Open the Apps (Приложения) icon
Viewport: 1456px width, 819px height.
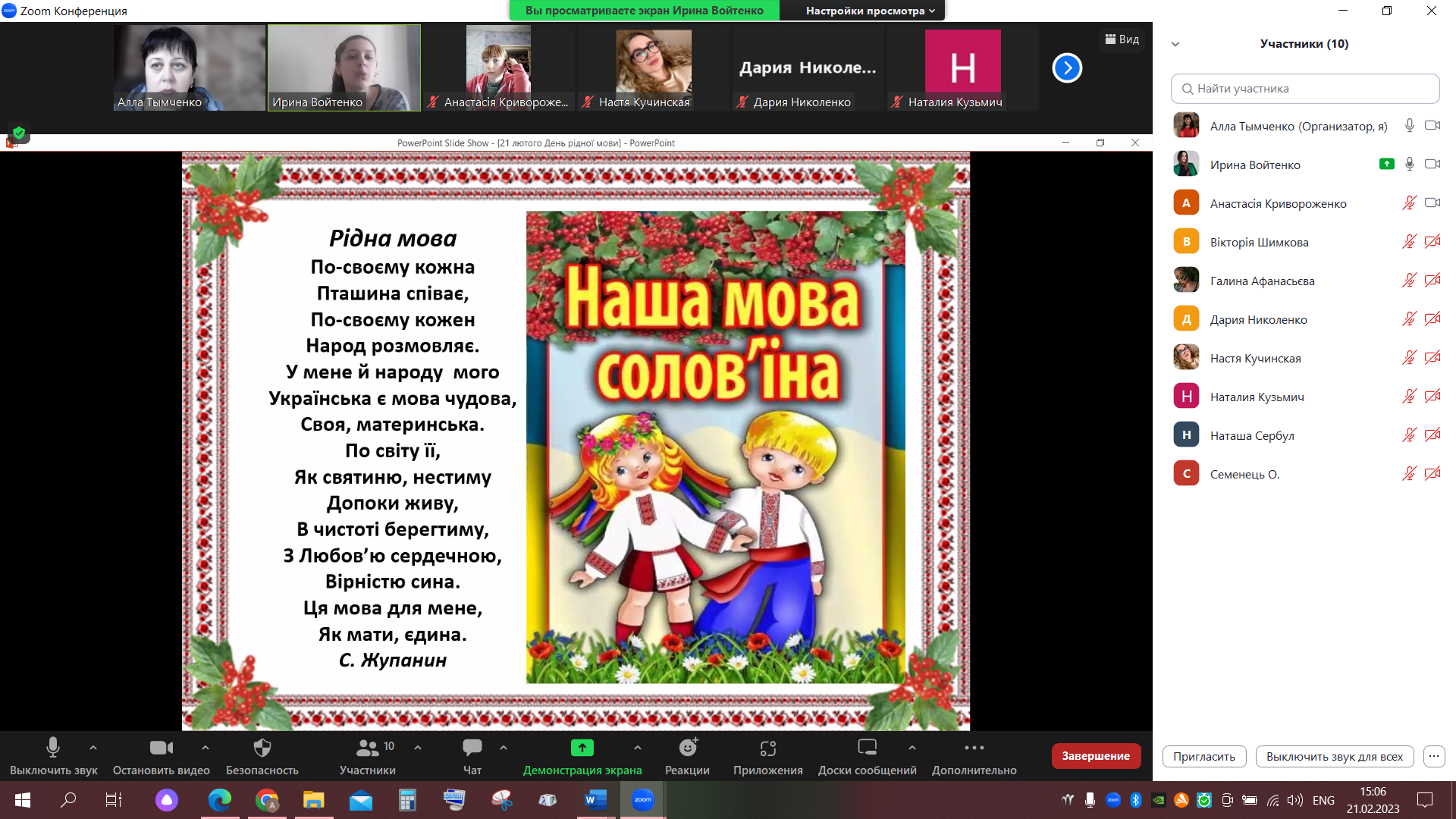[767, 748]
